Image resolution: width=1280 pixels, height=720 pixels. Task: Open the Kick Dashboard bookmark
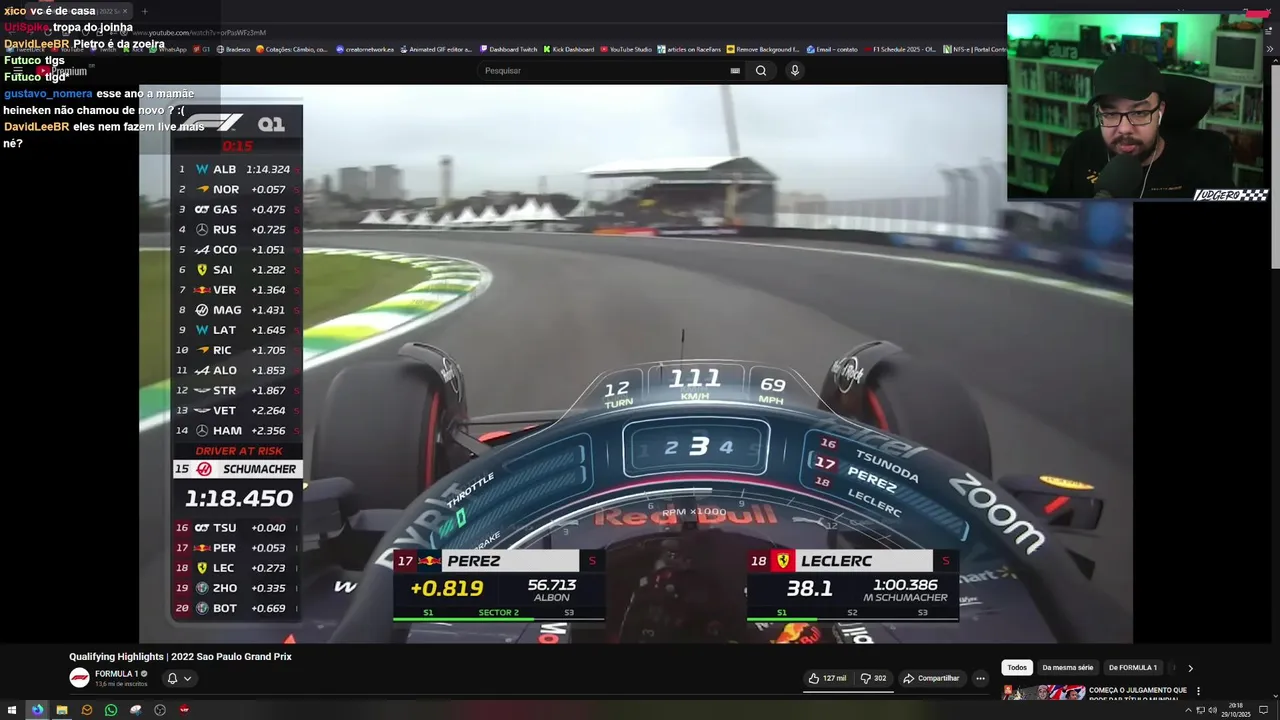click(568, 49)
